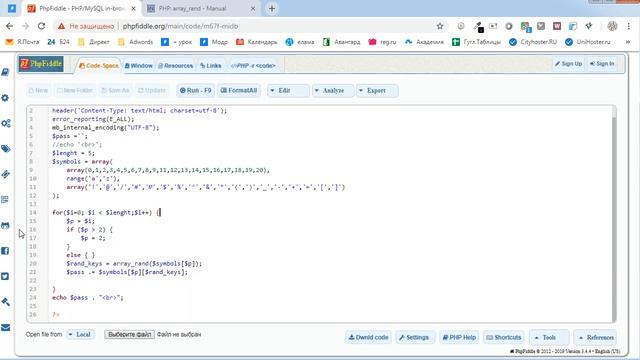
Task: Run the code with Run - F9
Action: point(196,91)
